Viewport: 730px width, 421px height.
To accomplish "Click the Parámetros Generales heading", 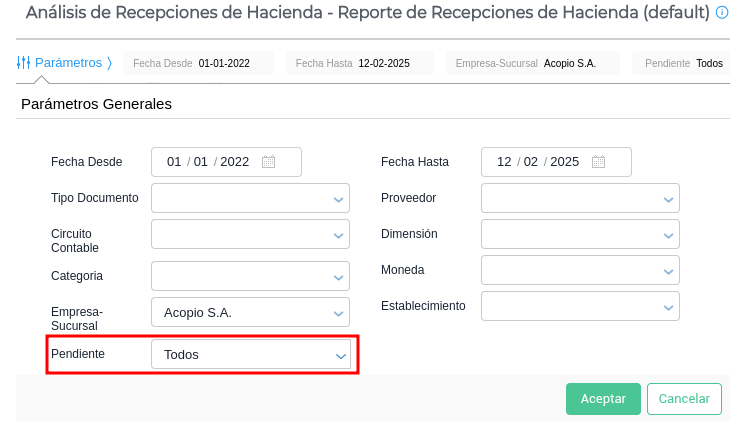I will tap(96, 104).
